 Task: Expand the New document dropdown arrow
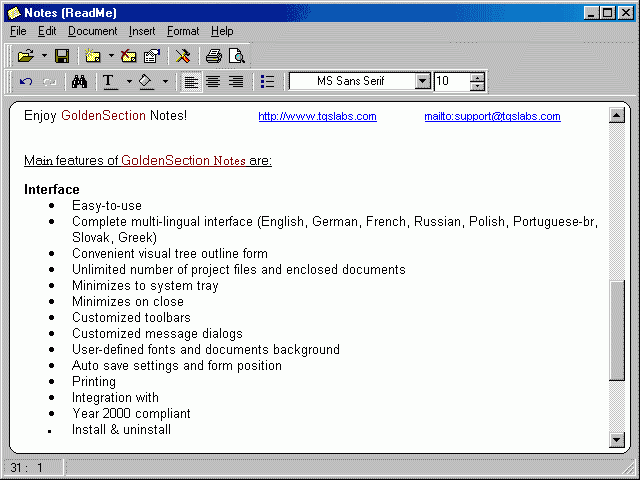tap(111, 56)
